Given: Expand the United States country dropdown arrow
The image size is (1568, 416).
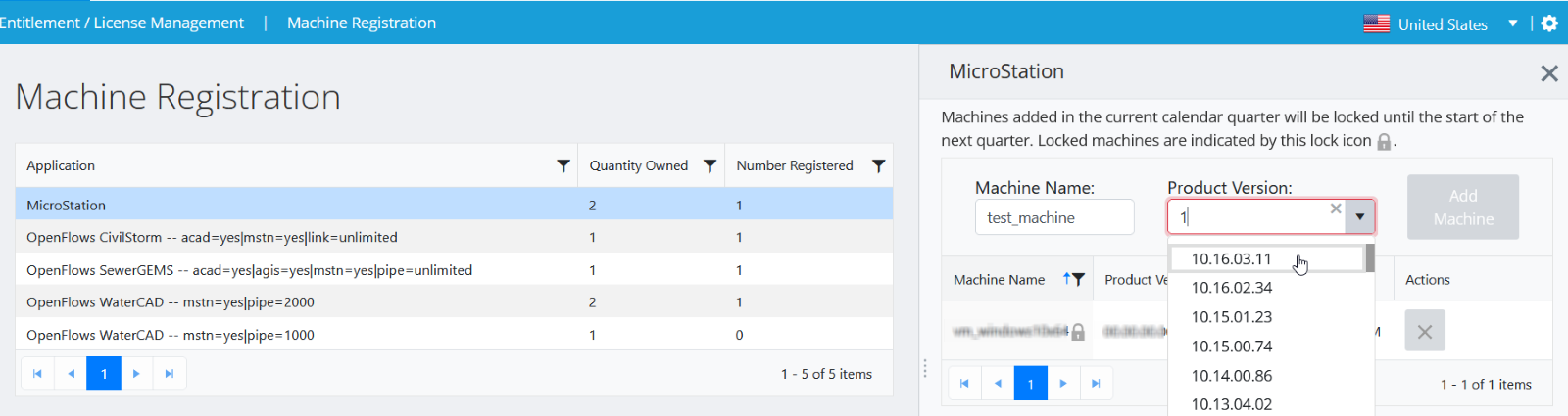Looking at the screenshot, I should [x=1513, y=23].
